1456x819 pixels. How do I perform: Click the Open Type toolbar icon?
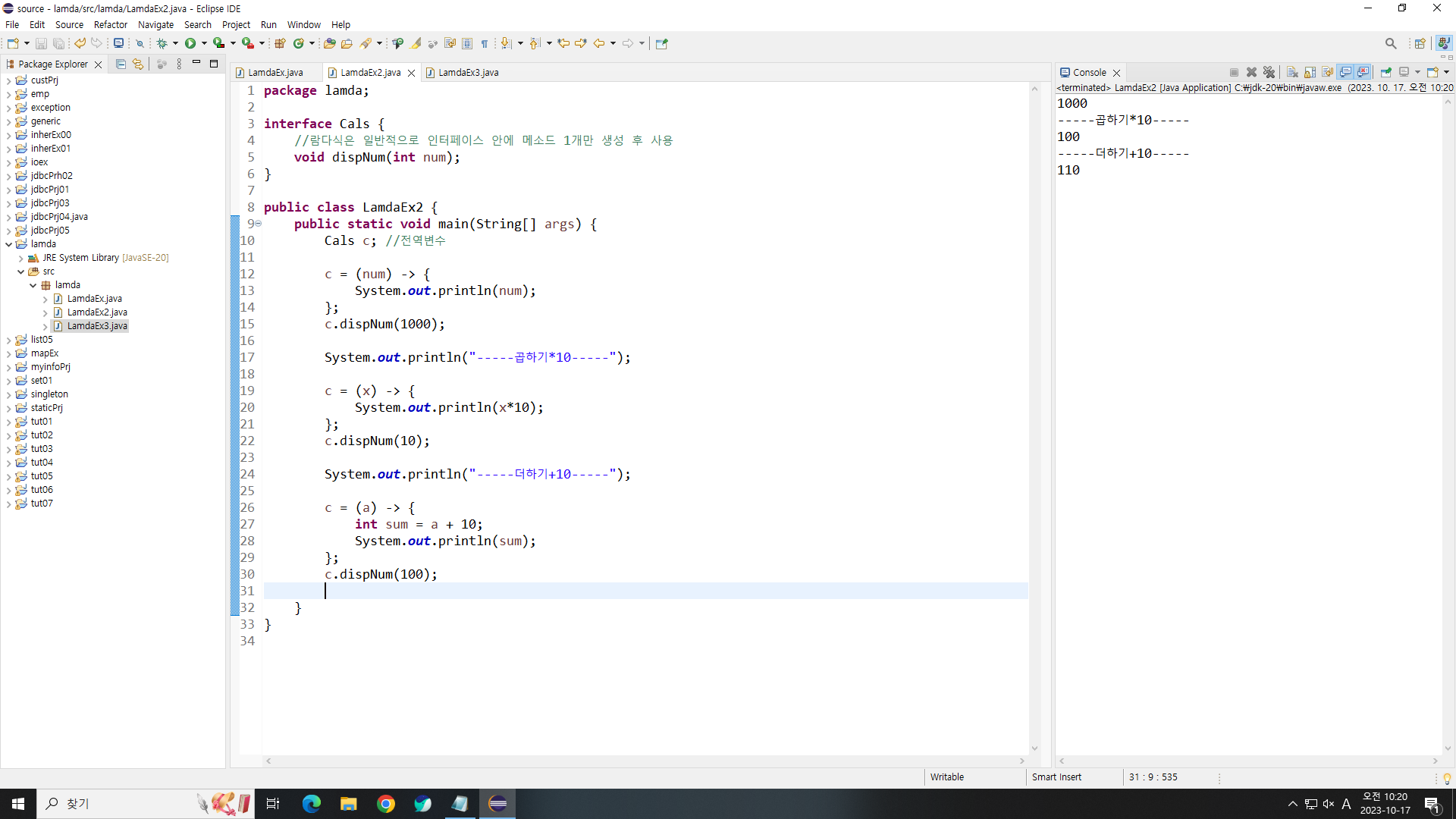click(x=329, y=43)
